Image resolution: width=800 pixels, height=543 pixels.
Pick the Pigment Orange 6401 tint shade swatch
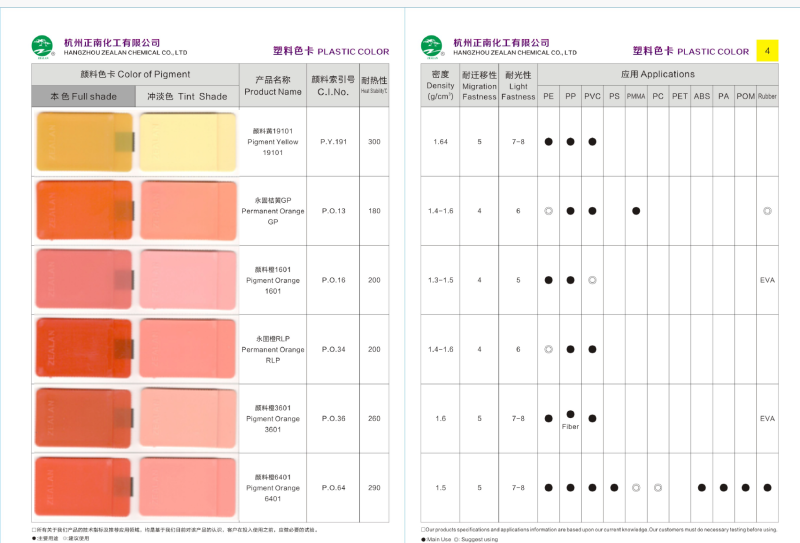click(186, 488)
